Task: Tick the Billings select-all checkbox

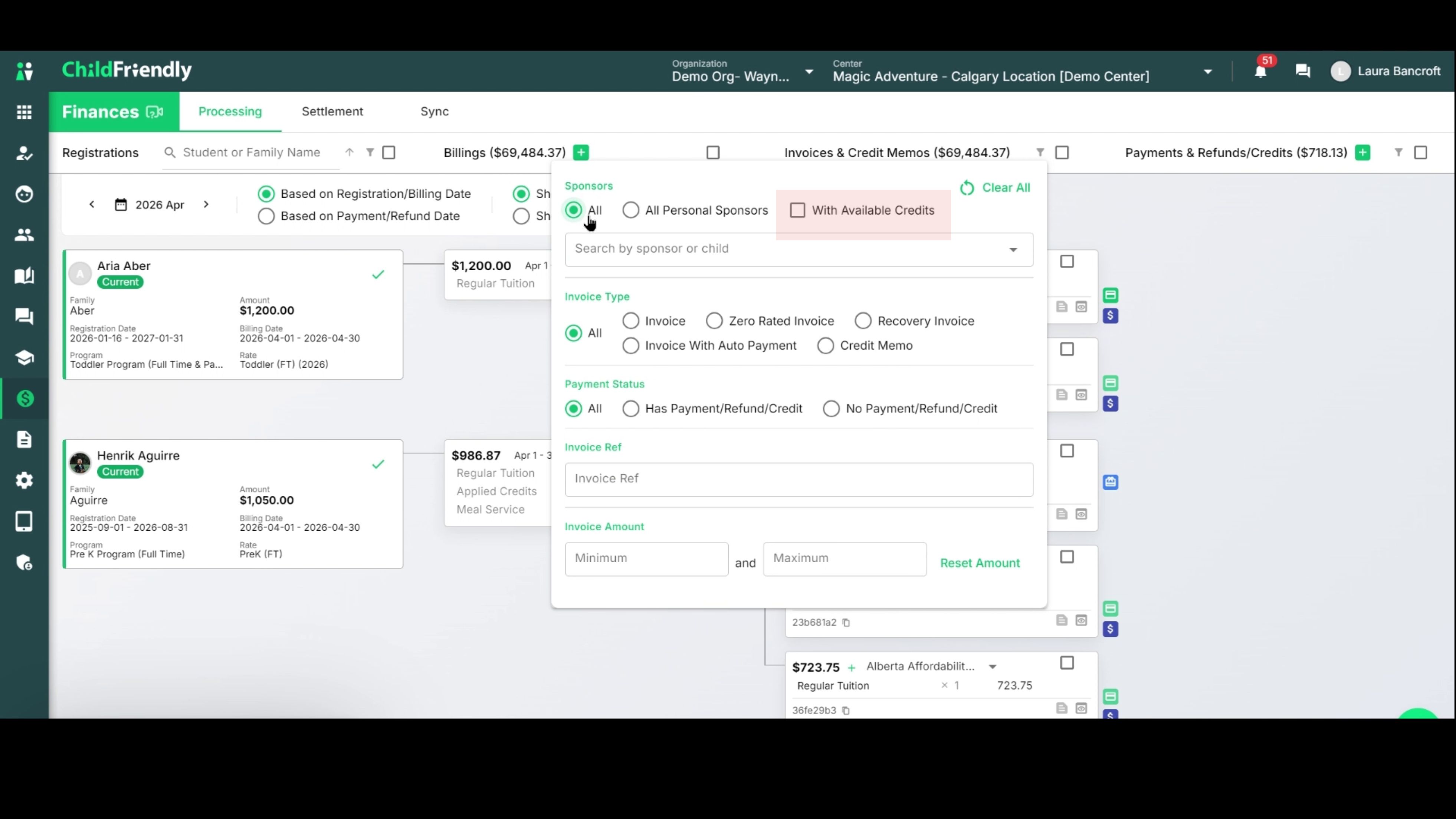Action: 713,153
